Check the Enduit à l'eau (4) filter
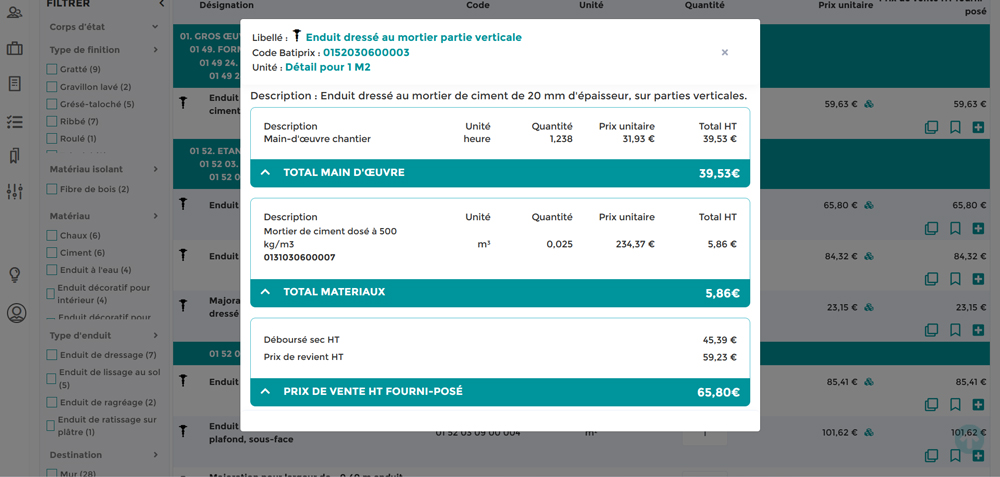 [x=52, y=270]
